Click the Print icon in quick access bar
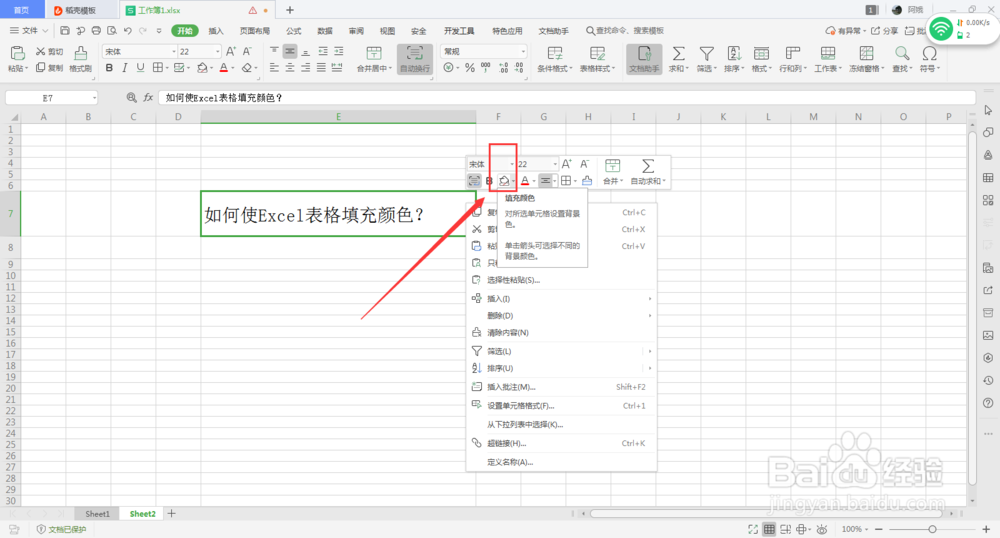Screen dimensions: 1000x538 pos(96,31)
